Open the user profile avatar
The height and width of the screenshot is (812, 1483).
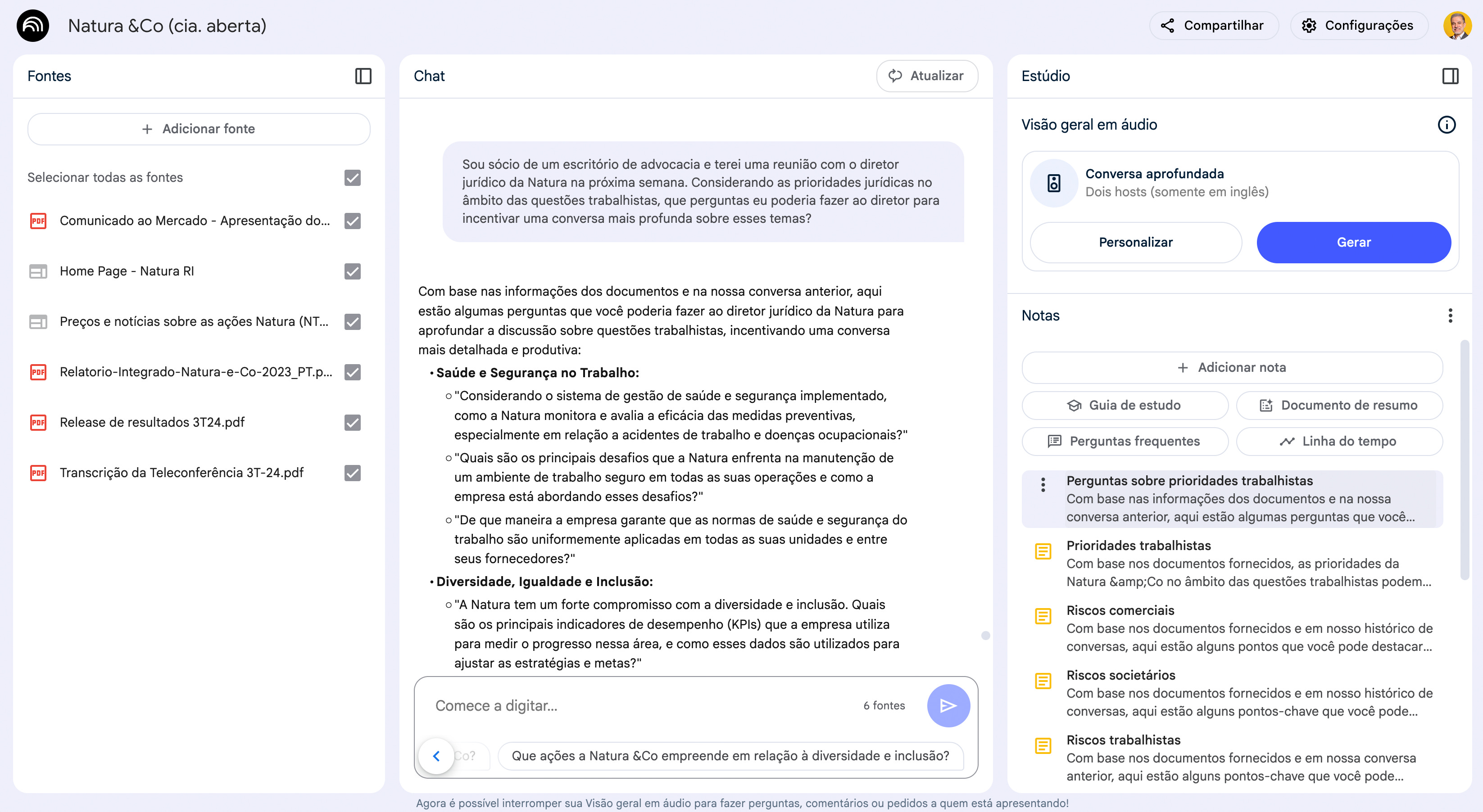1456,26
